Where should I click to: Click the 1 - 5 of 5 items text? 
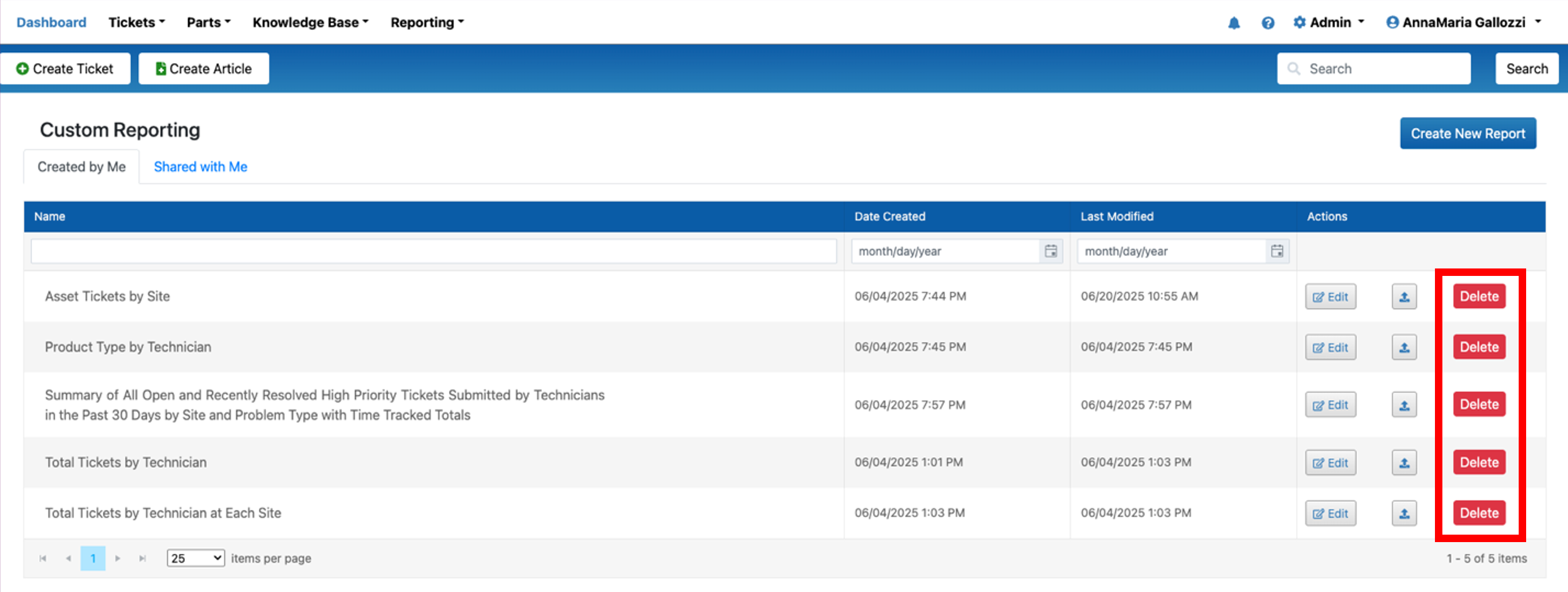click(x=1487, y=559)
